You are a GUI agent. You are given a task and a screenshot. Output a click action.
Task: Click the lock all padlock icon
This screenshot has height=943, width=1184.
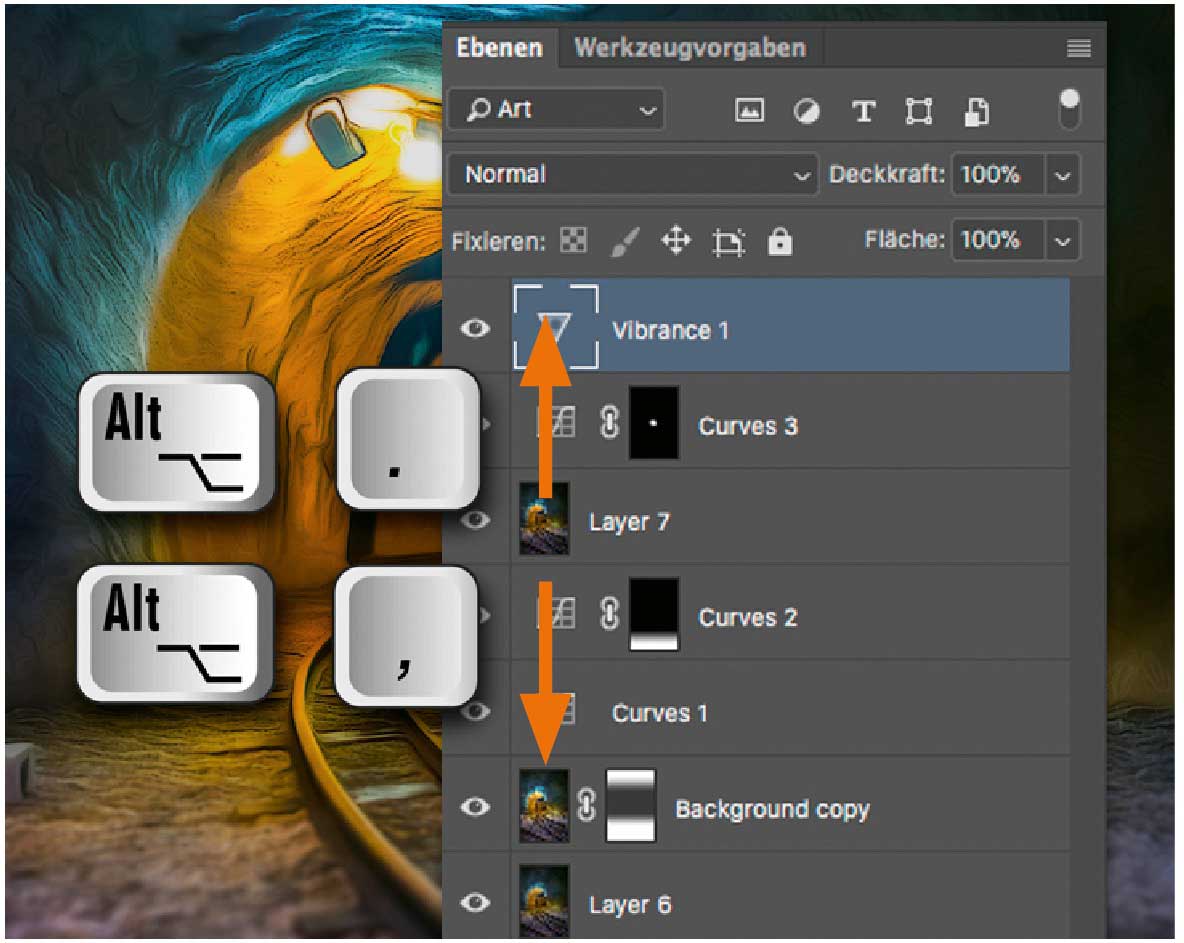coord(779,241)
